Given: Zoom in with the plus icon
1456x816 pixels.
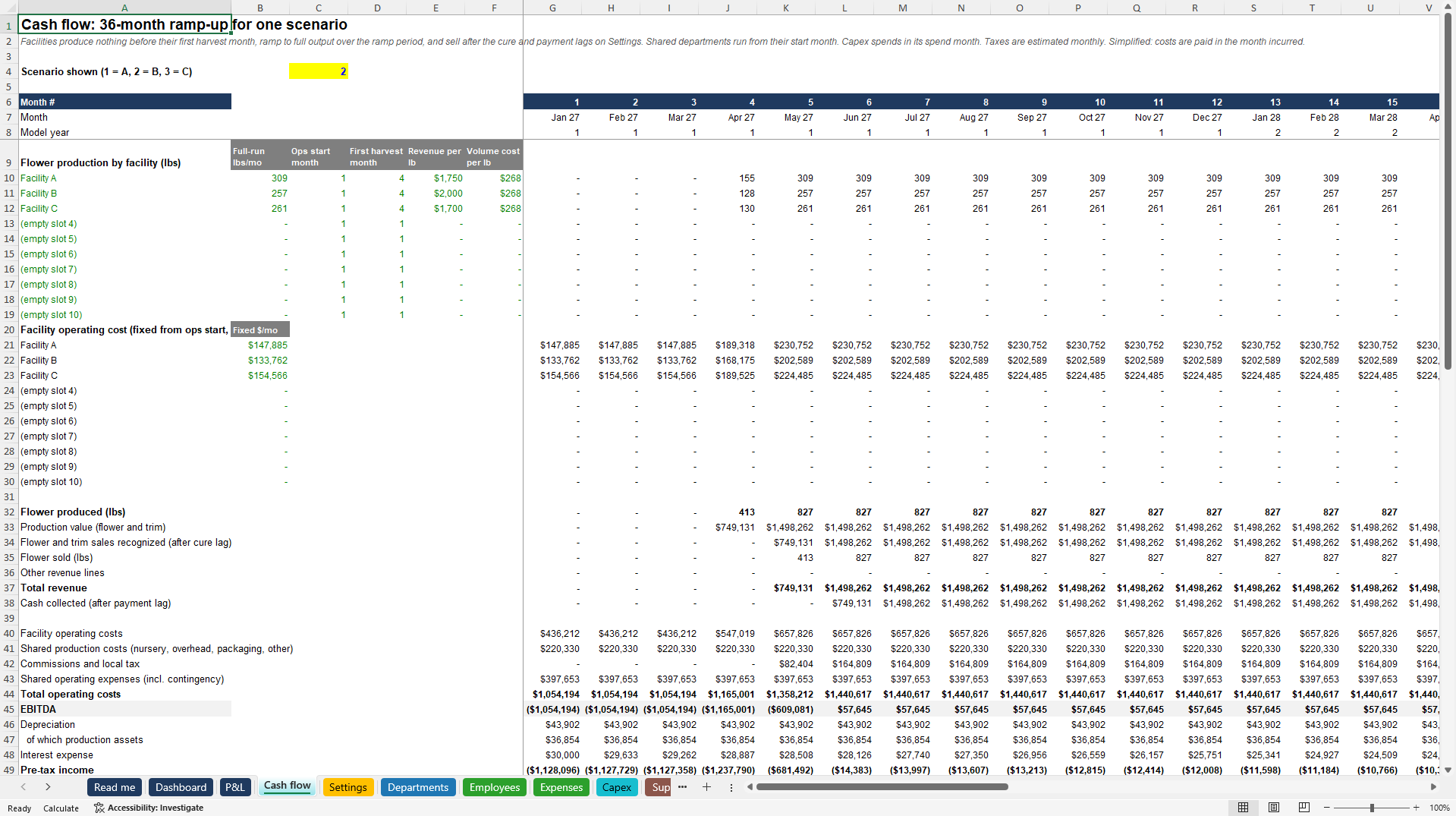Looking at the screenshot, I should (x=1416, y=808).
